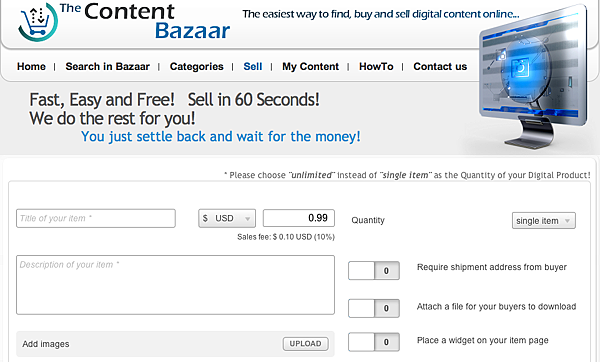Go to Contact us page
The image size is (600, 362).
[x=440, y=67]
